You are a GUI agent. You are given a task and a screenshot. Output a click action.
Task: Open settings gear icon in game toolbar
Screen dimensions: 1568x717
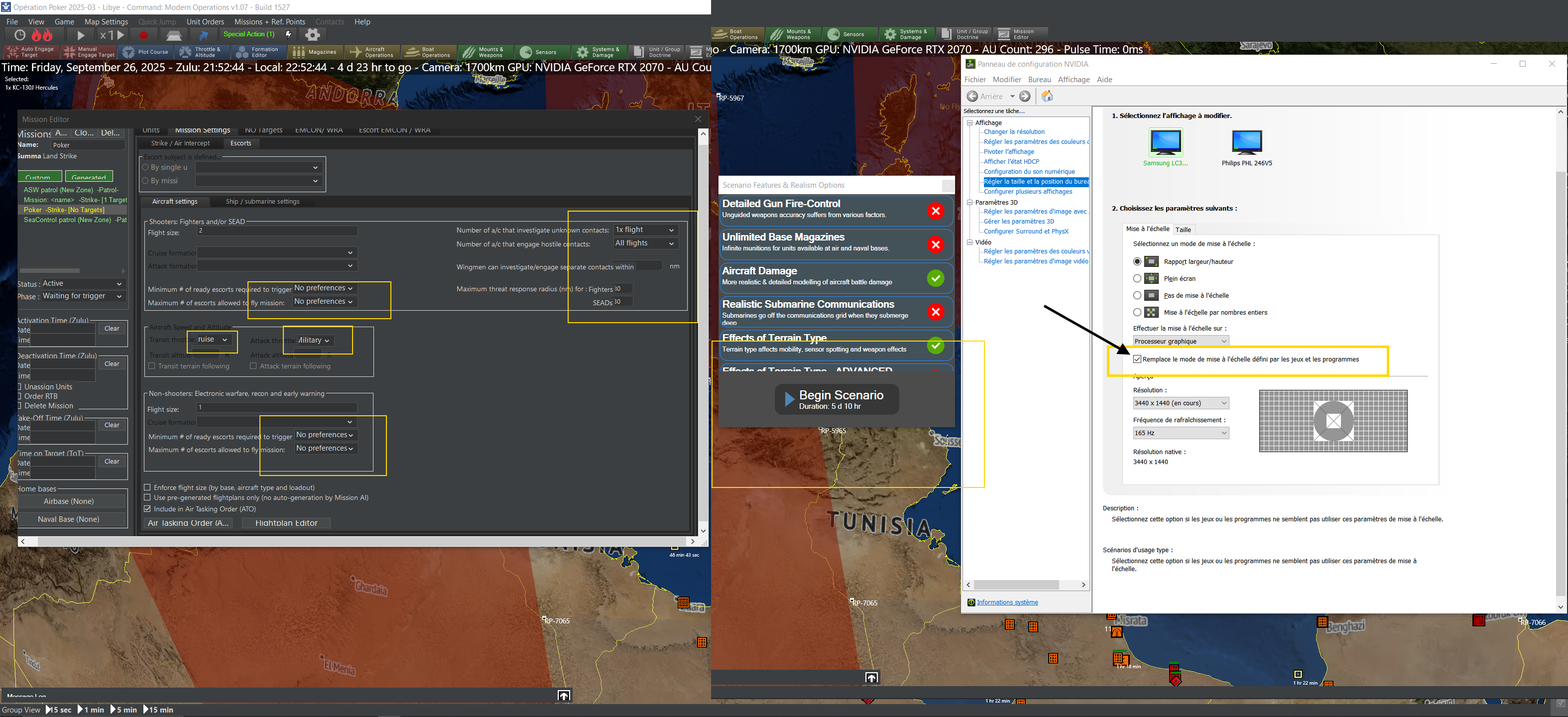click(x=312, y=35)
